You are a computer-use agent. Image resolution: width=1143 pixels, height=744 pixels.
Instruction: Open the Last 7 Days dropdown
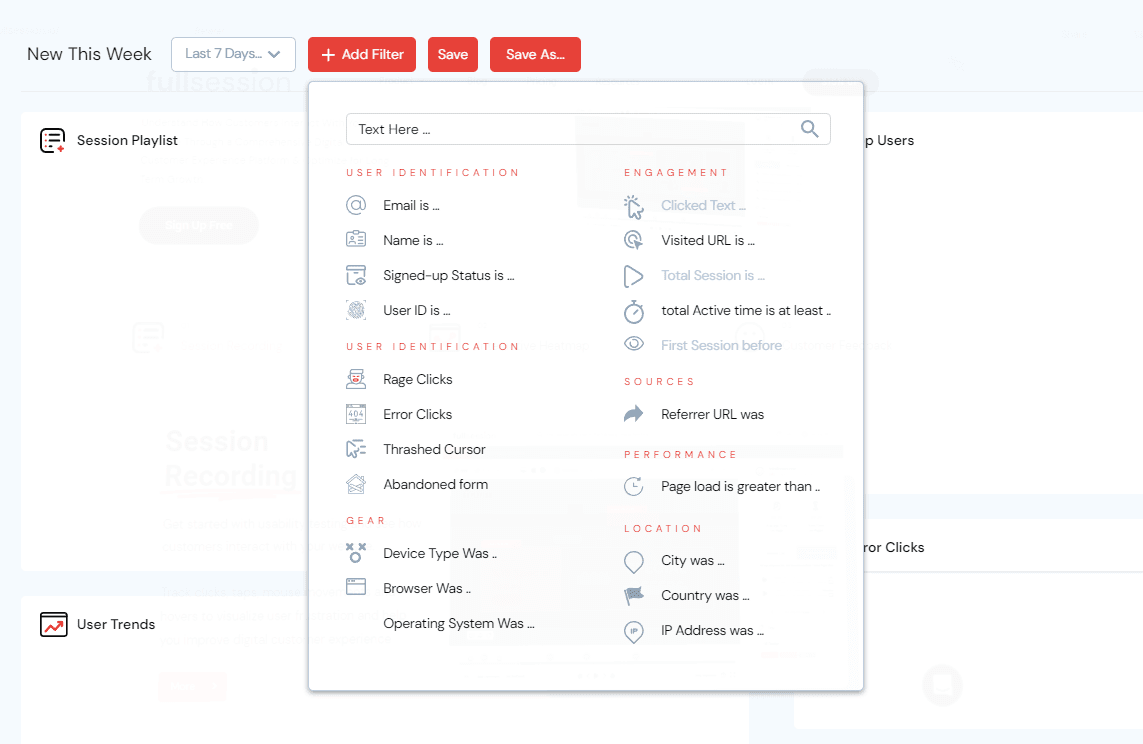[x=233, y=54]
